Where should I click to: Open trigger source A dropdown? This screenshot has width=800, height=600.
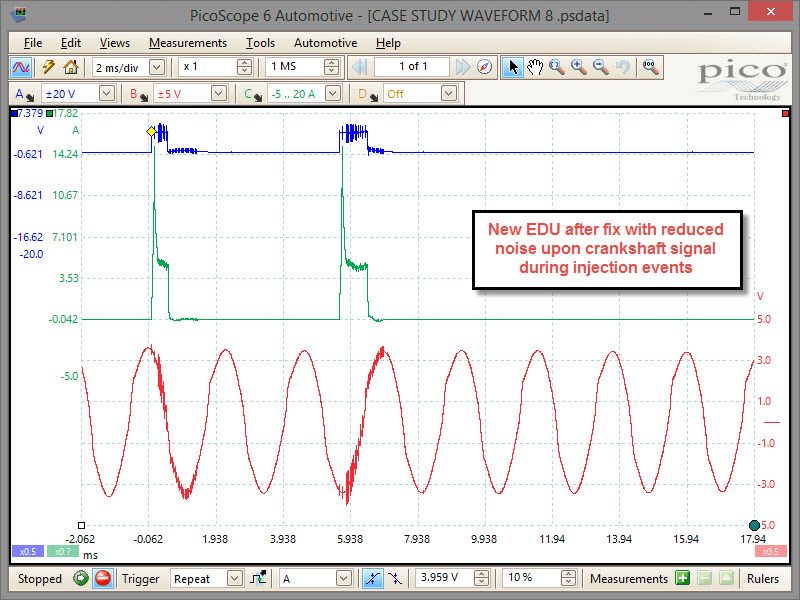point(344,578)
